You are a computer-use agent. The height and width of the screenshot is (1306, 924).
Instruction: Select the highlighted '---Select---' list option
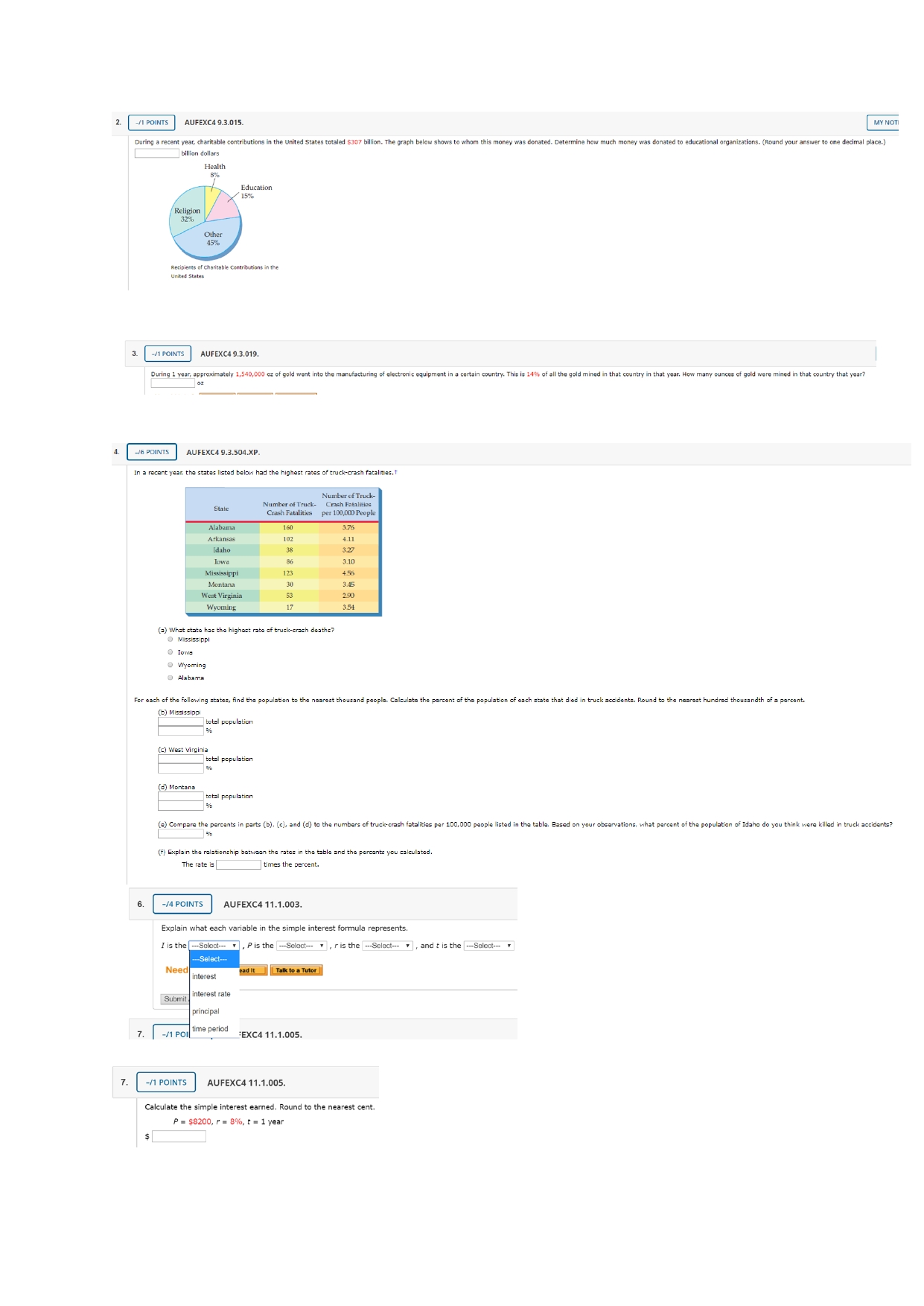pos(214,959)
